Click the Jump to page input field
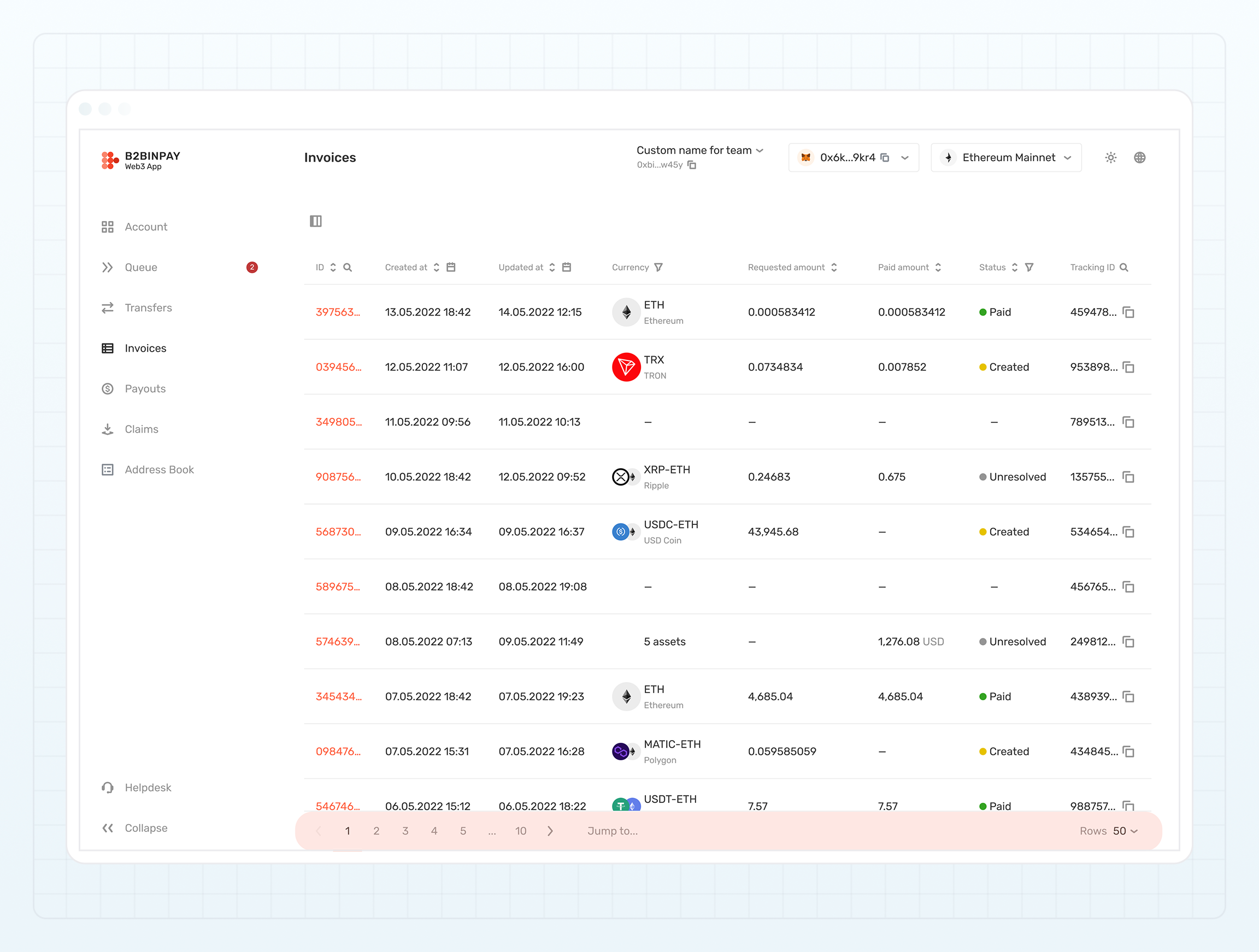The height and width of the screenshot is (952, 1259). (612, 831)
